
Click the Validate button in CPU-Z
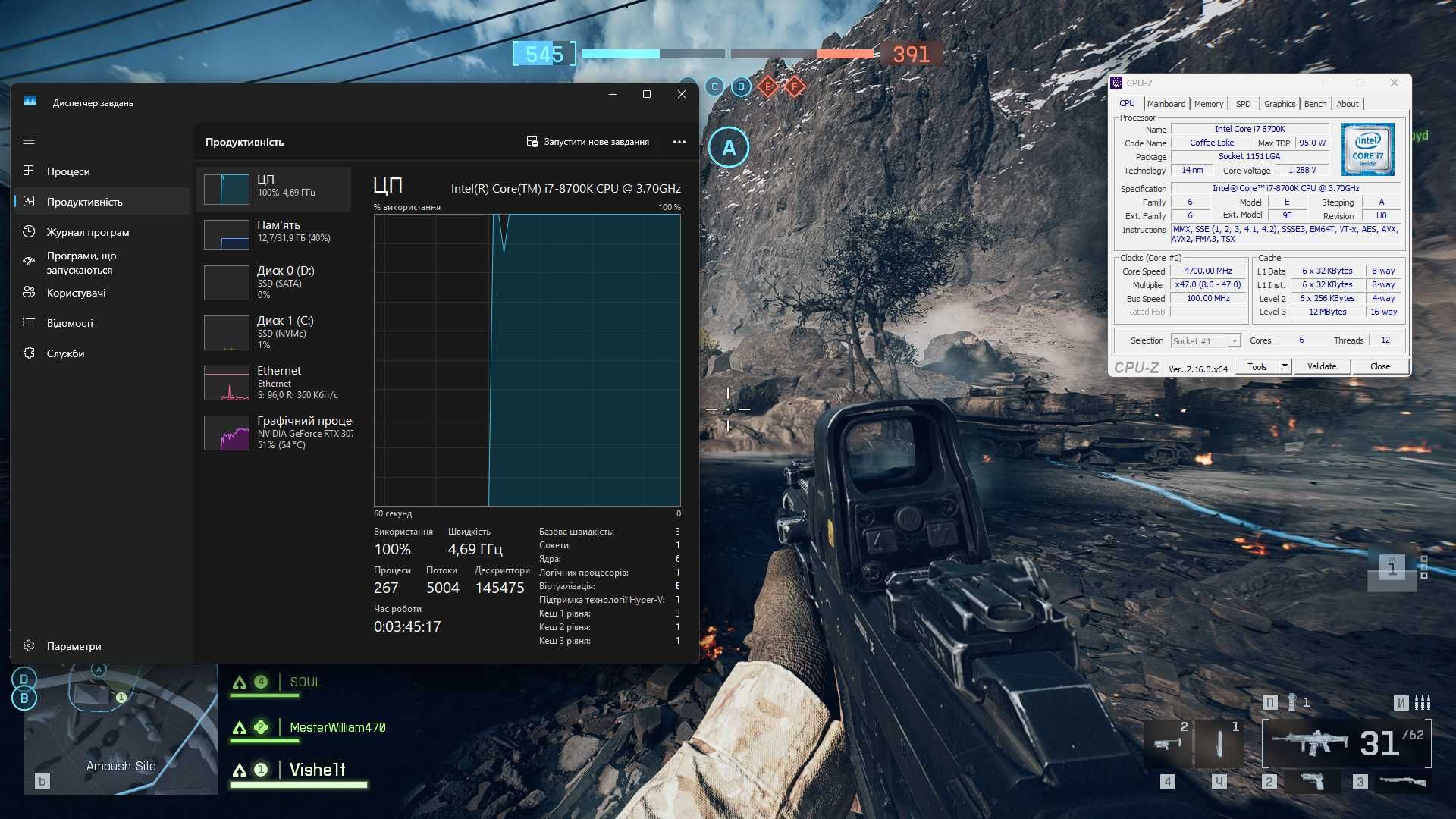point(1321,366)
